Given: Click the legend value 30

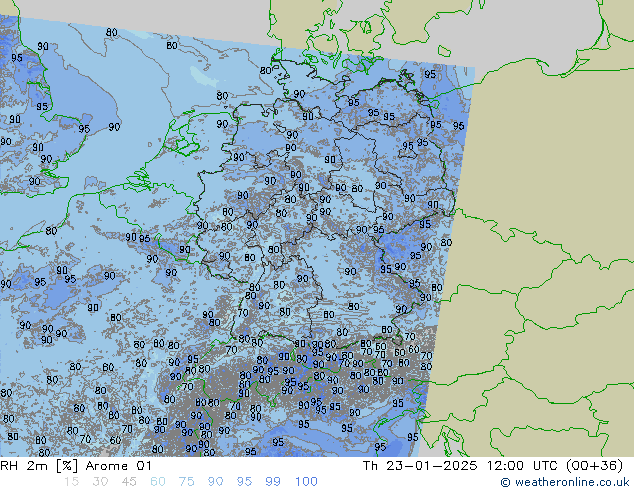Looking at the screenshot, I should tap(100, 482).
